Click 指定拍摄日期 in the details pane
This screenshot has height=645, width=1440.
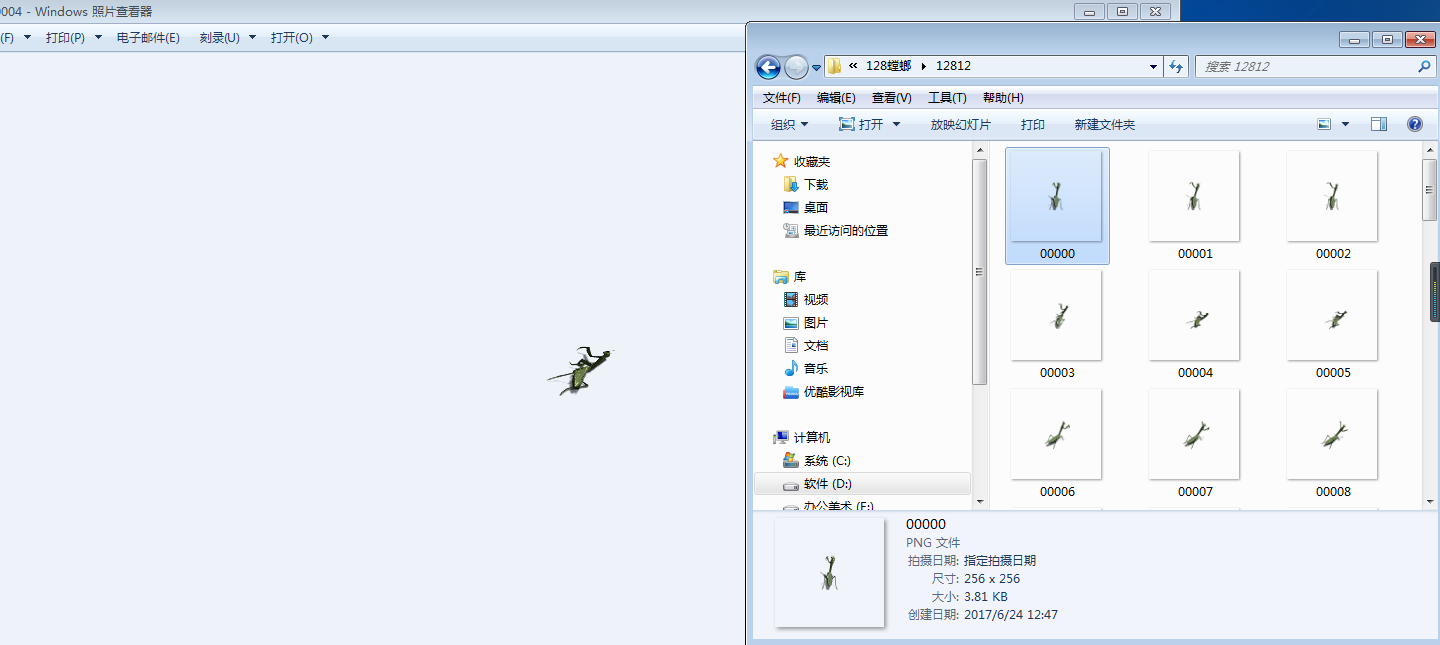1000,561
